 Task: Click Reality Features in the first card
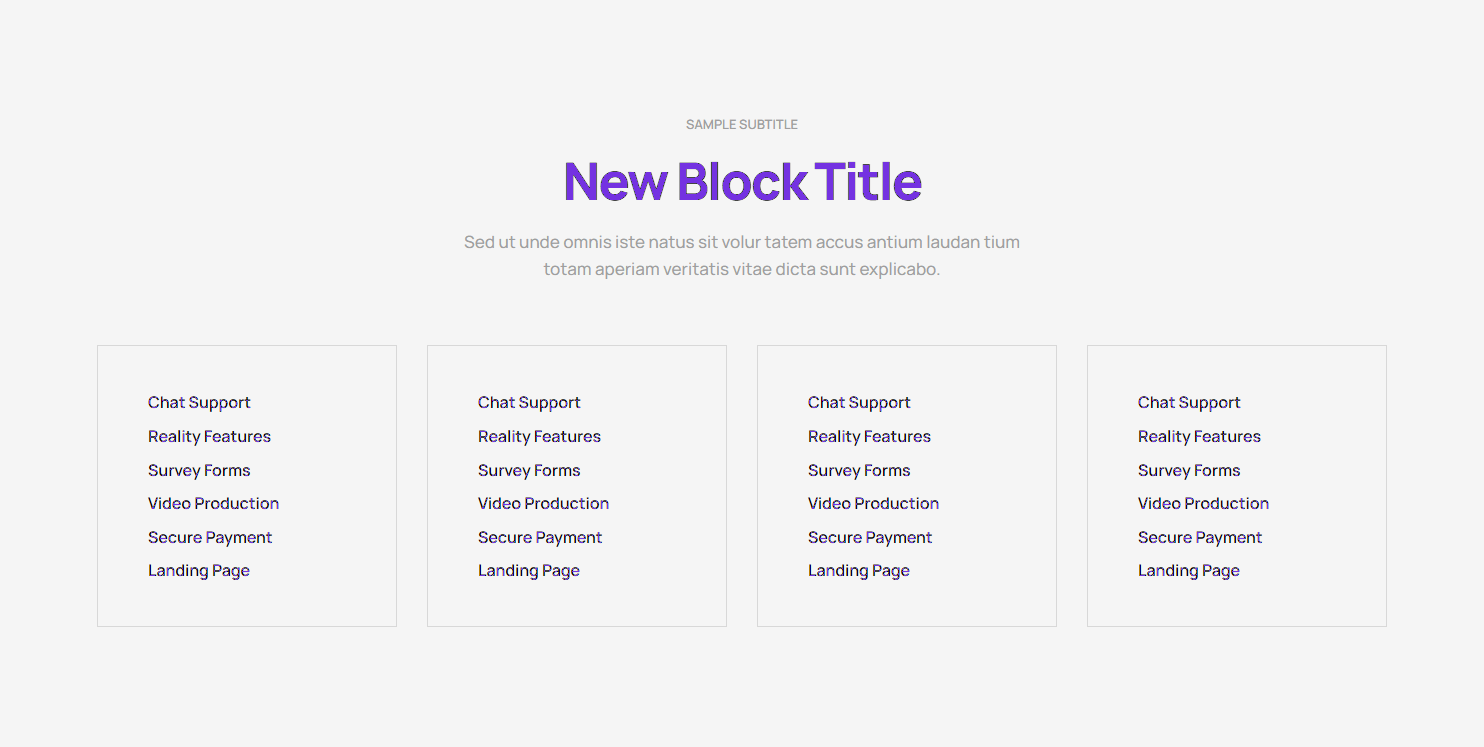coord(209,437)
